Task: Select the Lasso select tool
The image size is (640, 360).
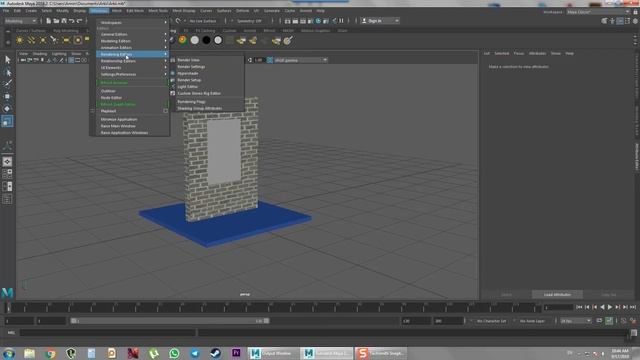Action: [x=7, y=72]
